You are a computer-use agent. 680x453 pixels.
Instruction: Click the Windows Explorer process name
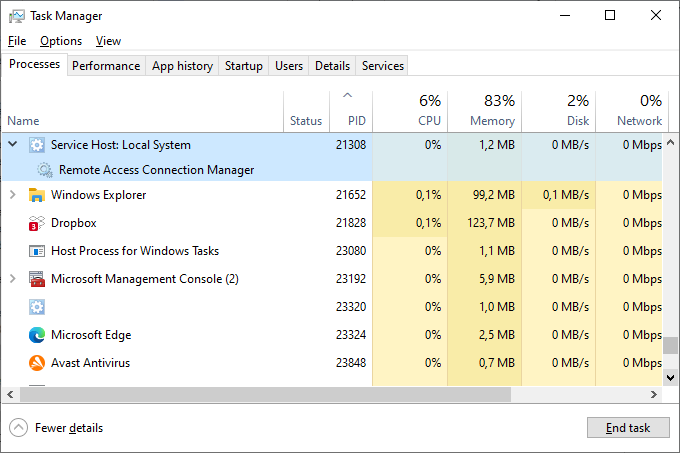tap(98, 195)
